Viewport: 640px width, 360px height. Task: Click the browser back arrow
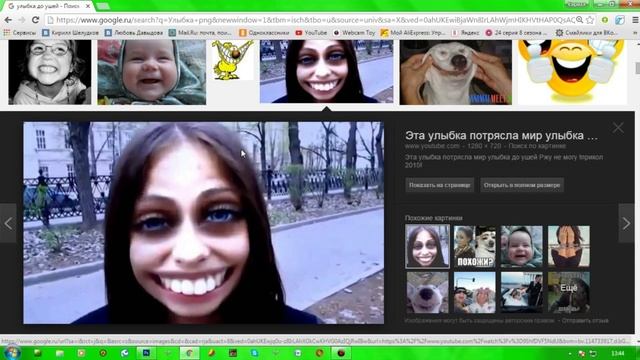pyautogui.click(x=8, y=20)
